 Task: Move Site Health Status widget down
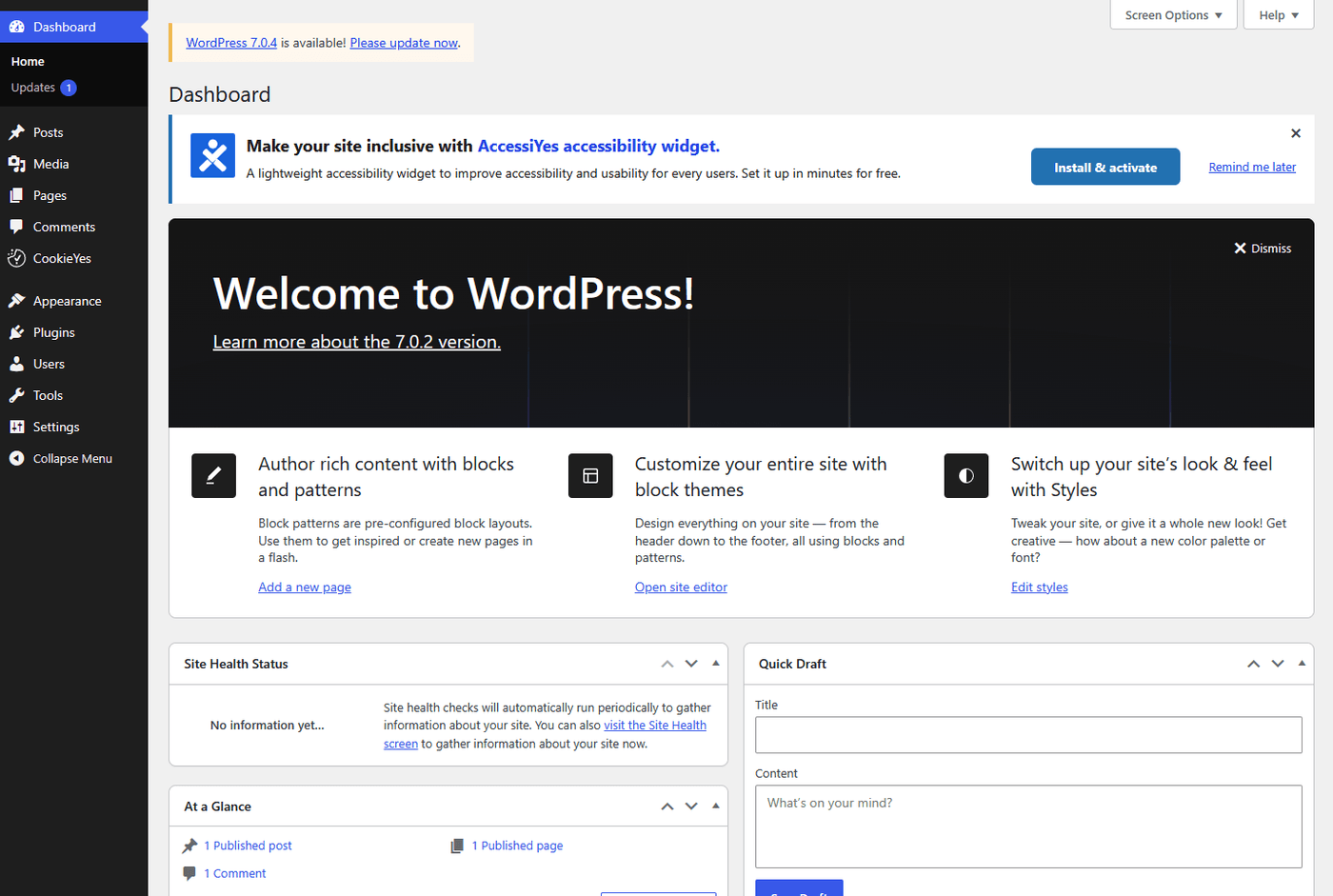(x=691, y=664)
